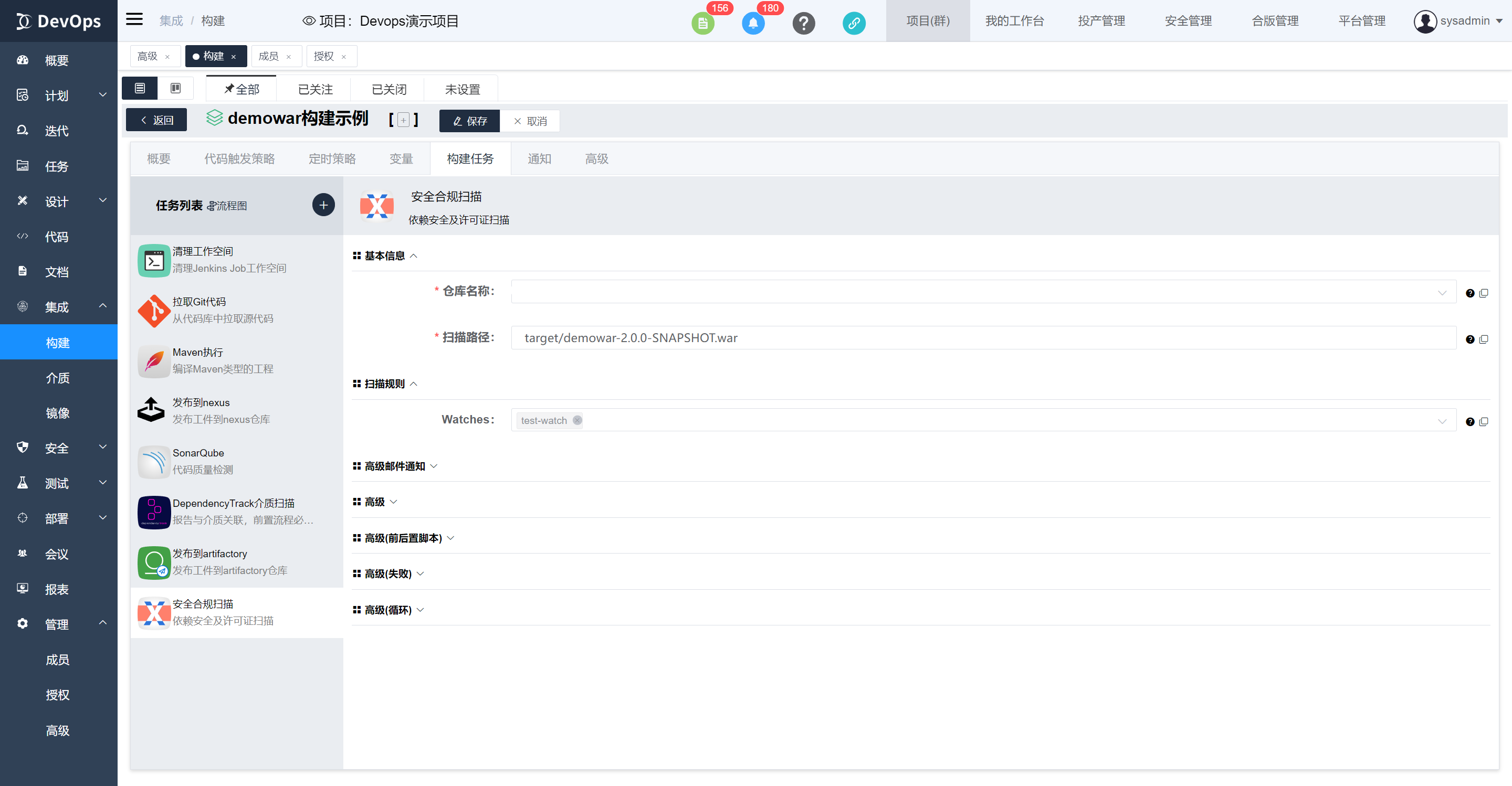Click the 保存 button
This screenshot has width=1512, height=786.
(469, 121)
